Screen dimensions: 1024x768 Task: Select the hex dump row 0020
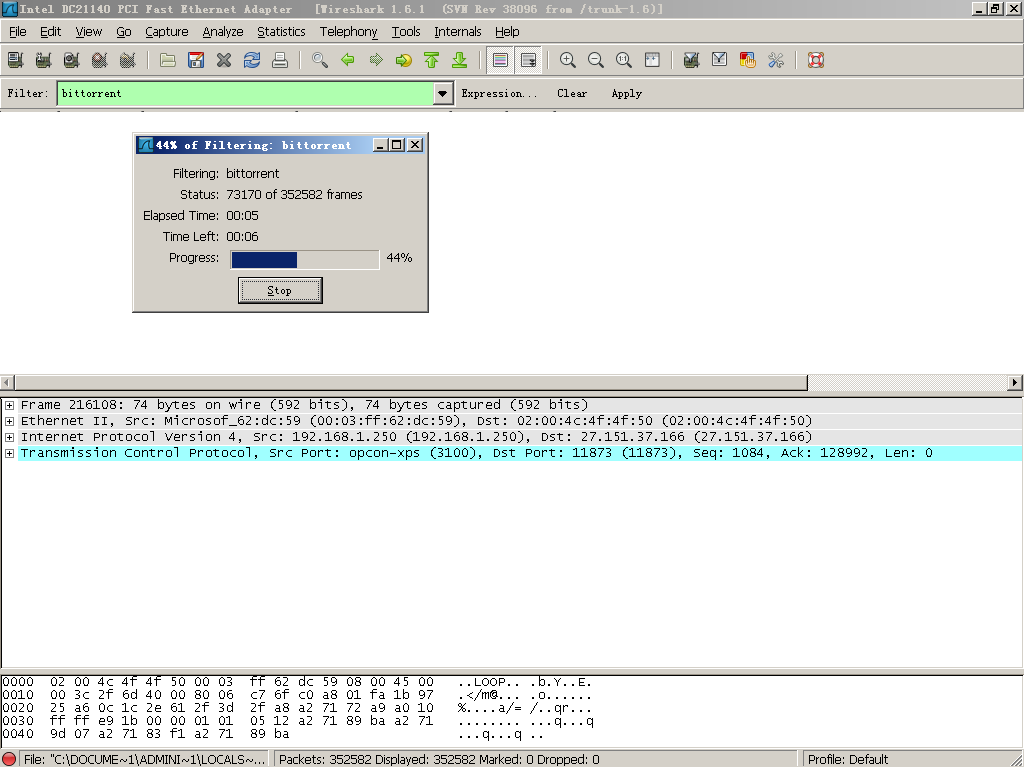click(297, 708)
